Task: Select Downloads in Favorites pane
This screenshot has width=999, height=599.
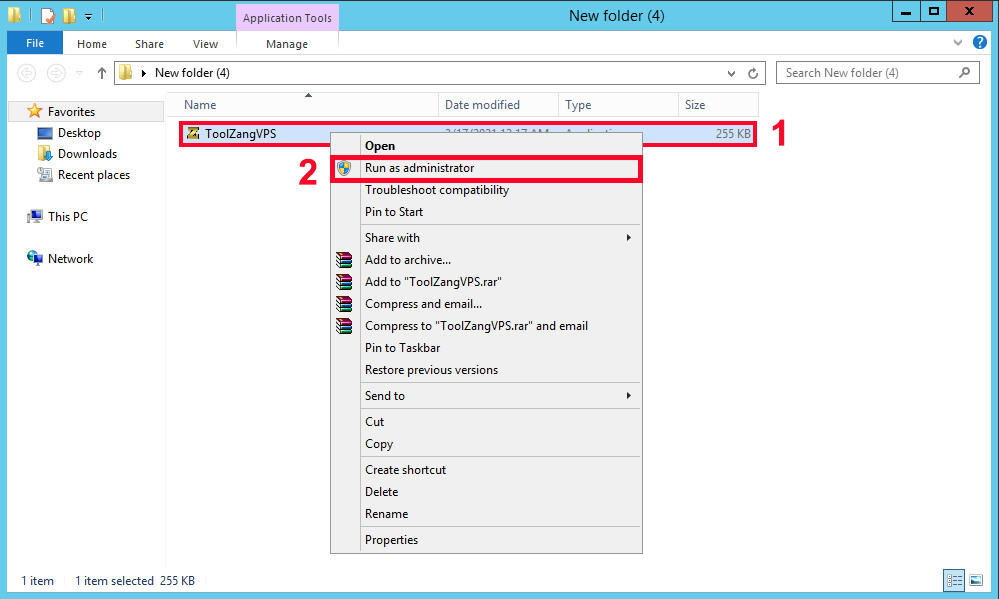Action: (x=87, y=154)
